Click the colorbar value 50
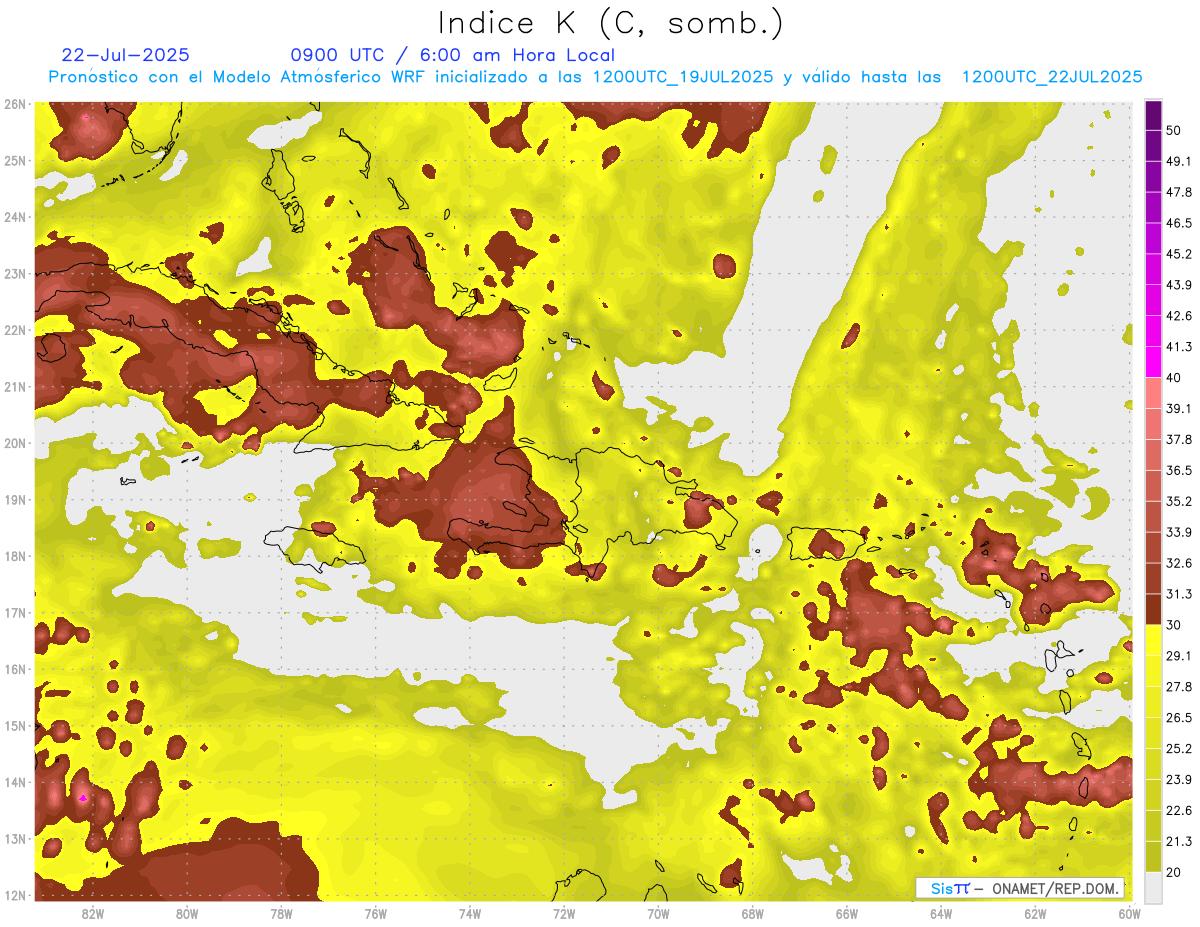The image size is (1200, 927). coord(1174,130)
